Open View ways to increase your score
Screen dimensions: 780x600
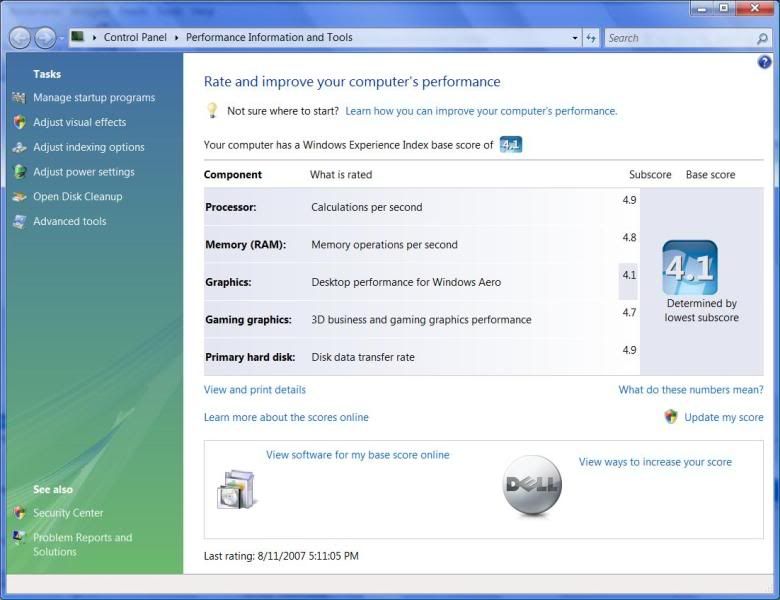[x=655, y=462]
